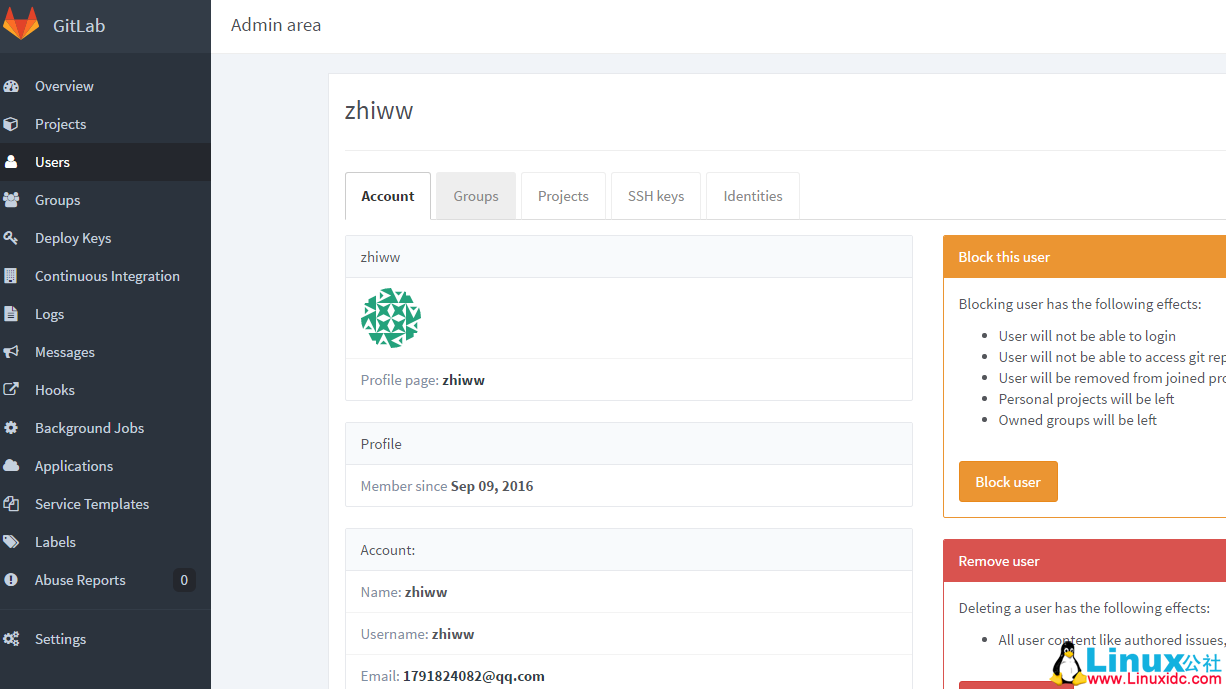
Task: Click the GitLab fox logo
Action: [21, 24]
